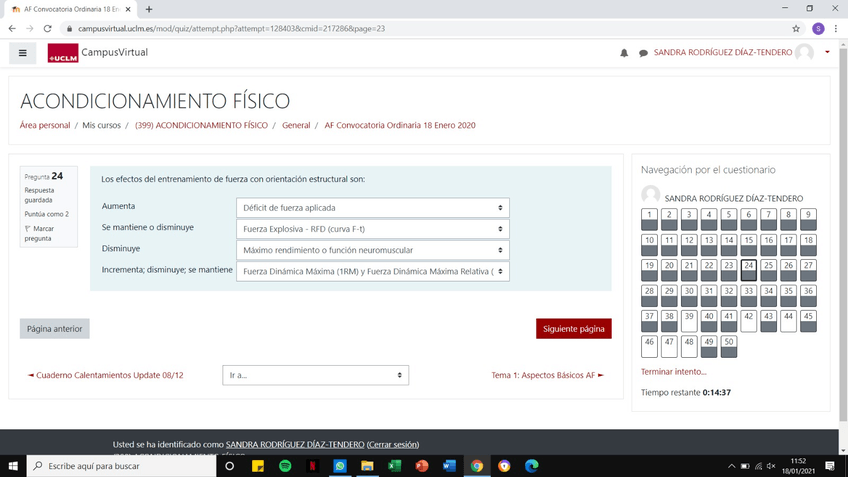The height and width of the screenshot is (477, 848).
Task: Click the address bar URL
Action: [231, 29]
